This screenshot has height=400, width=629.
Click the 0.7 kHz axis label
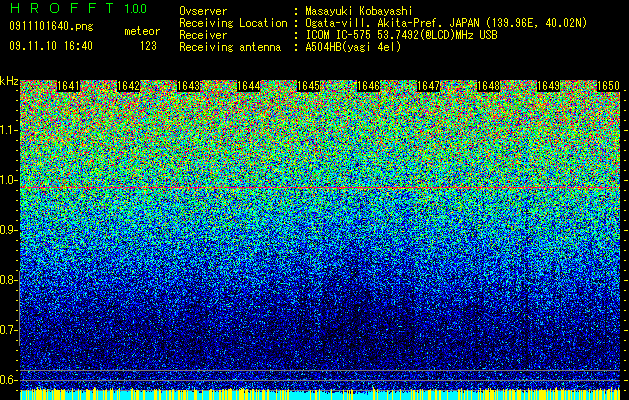tap(9, 330)
